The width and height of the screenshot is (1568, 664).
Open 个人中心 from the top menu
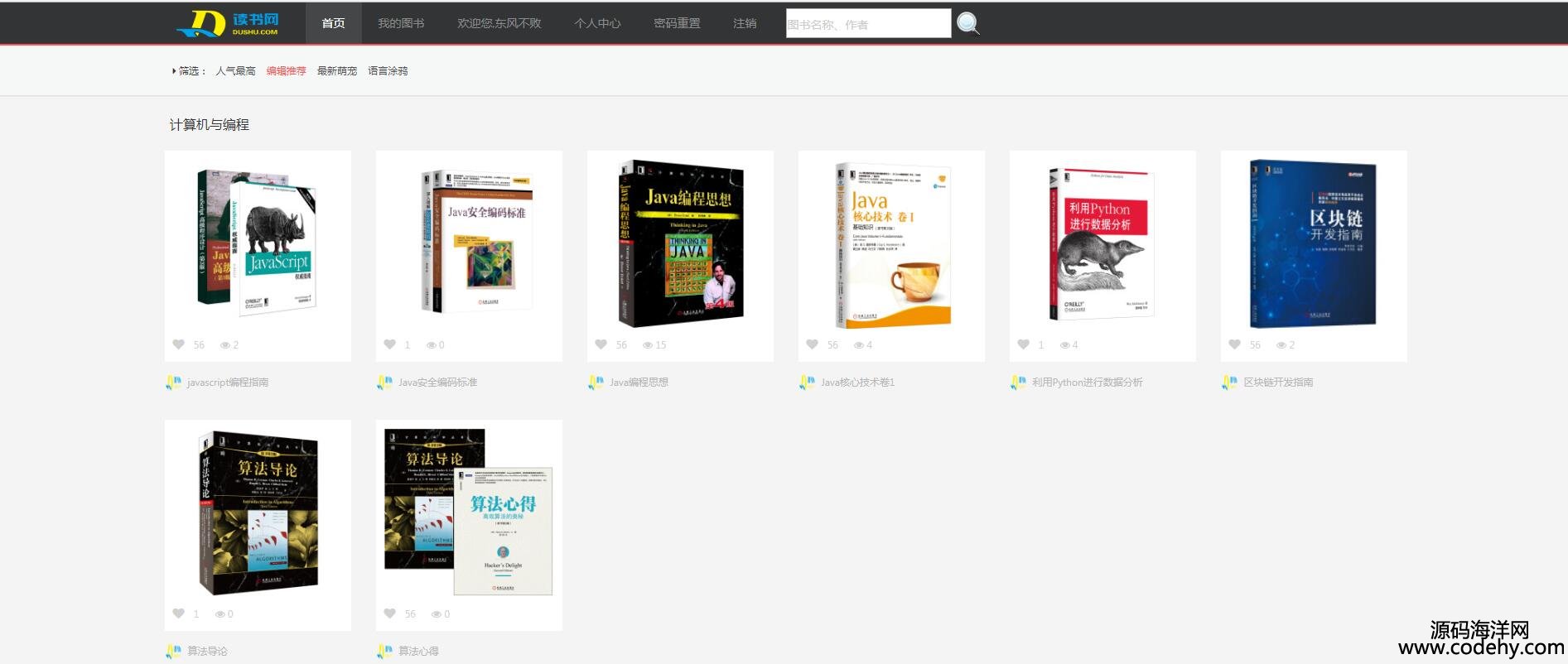[x=597, y=23]
